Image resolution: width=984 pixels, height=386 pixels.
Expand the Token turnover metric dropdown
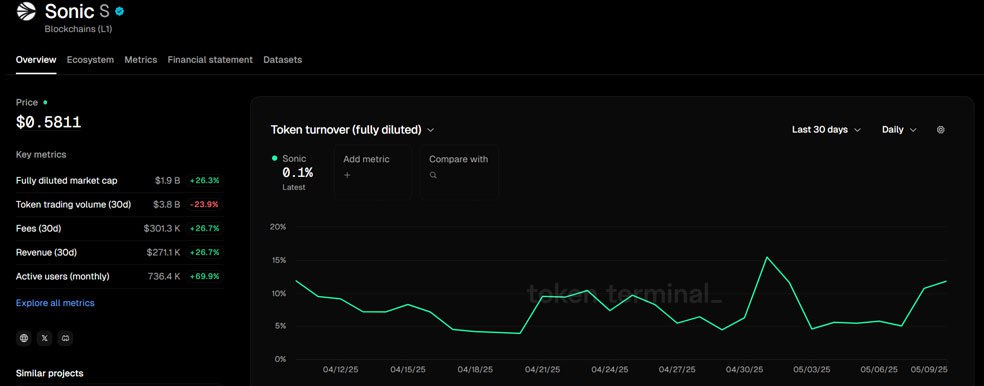point(352,130)
